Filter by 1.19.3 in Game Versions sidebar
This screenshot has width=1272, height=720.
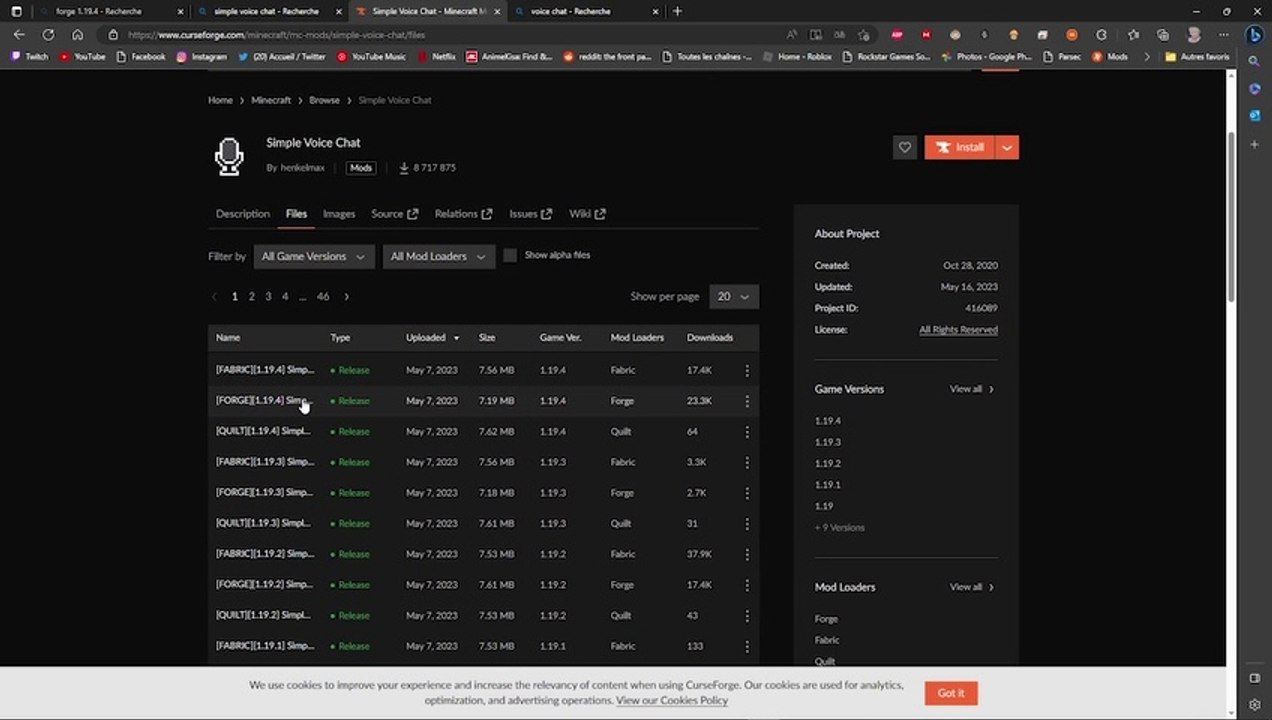(827, 442)
